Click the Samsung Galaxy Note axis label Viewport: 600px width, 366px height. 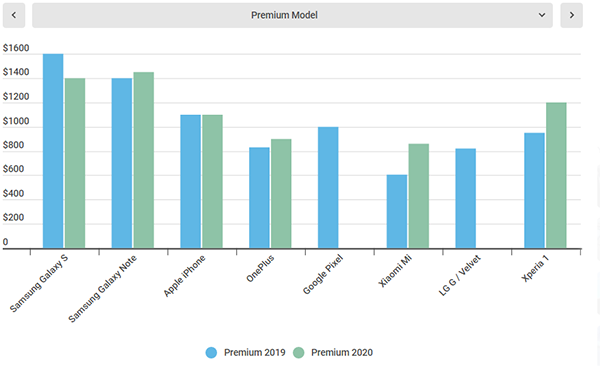coord(102,289)
